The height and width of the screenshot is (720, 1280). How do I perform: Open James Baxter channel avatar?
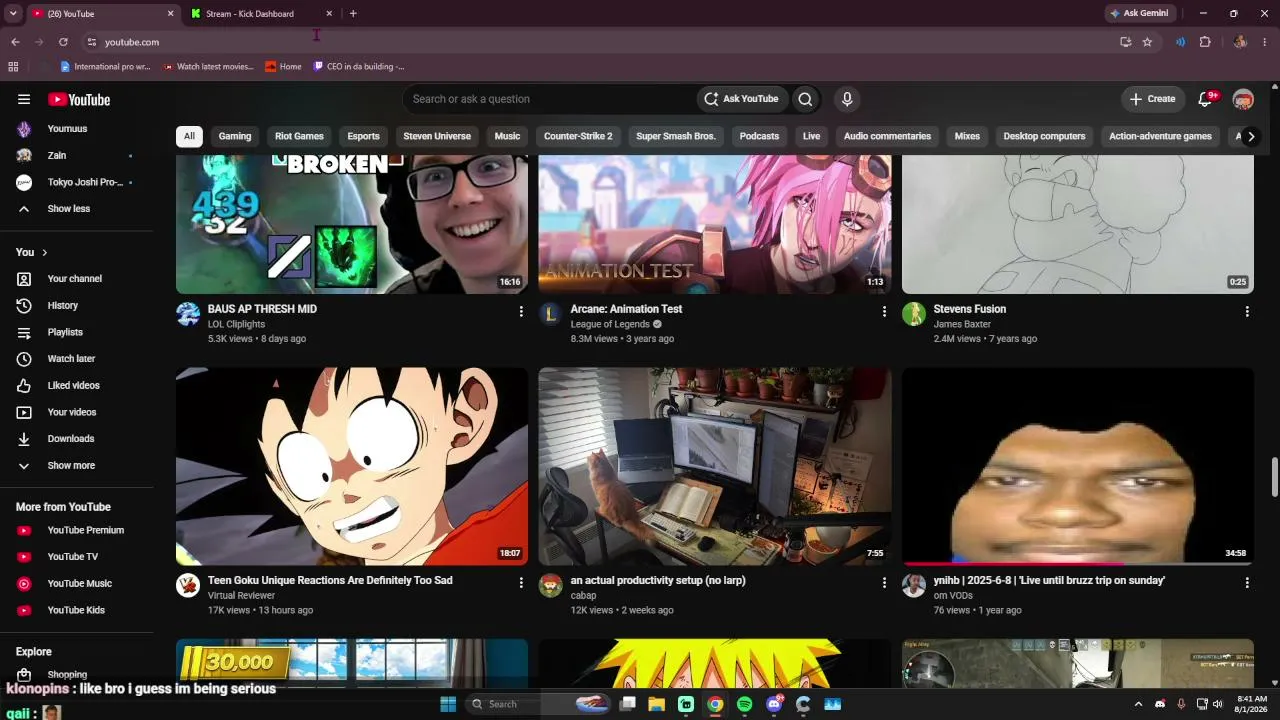[x=914, y=314]
